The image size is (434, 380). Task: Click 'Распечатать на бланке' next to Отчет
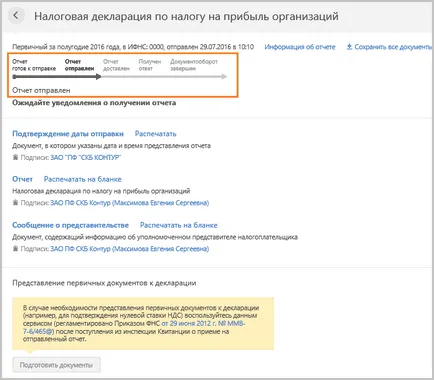coord(83,179)
